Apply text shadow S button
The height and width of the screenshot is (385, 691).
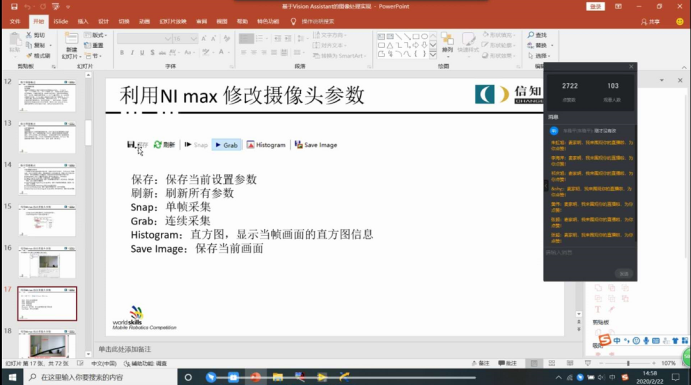pos(152,52)
